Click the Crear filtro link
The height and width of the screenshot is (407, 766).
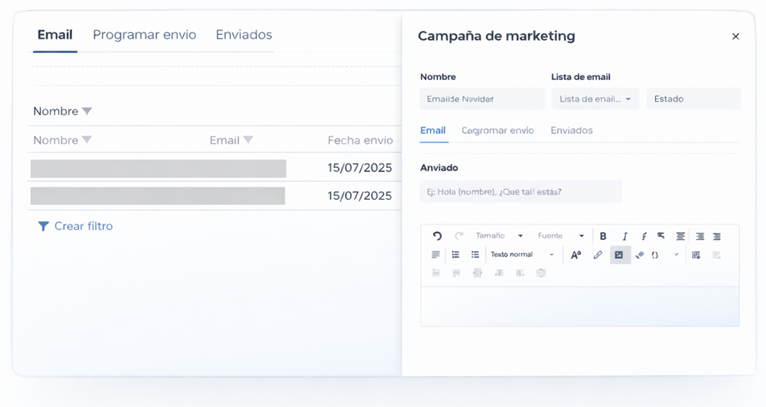point(83,226)
